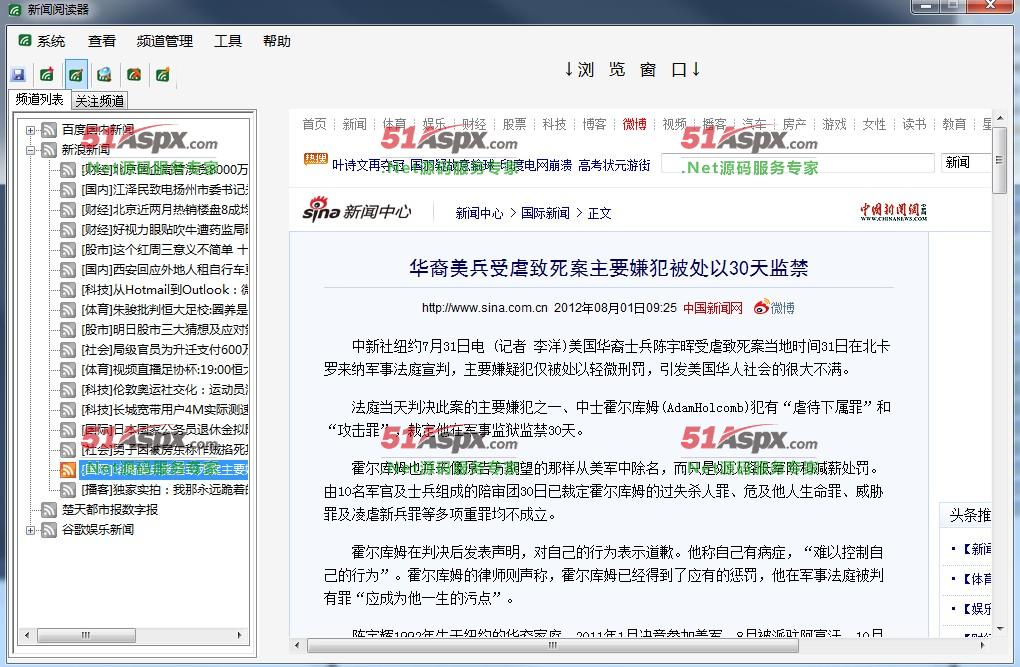
Task: Click the orange 热搜 badge icon
Action: click(315, 159)
